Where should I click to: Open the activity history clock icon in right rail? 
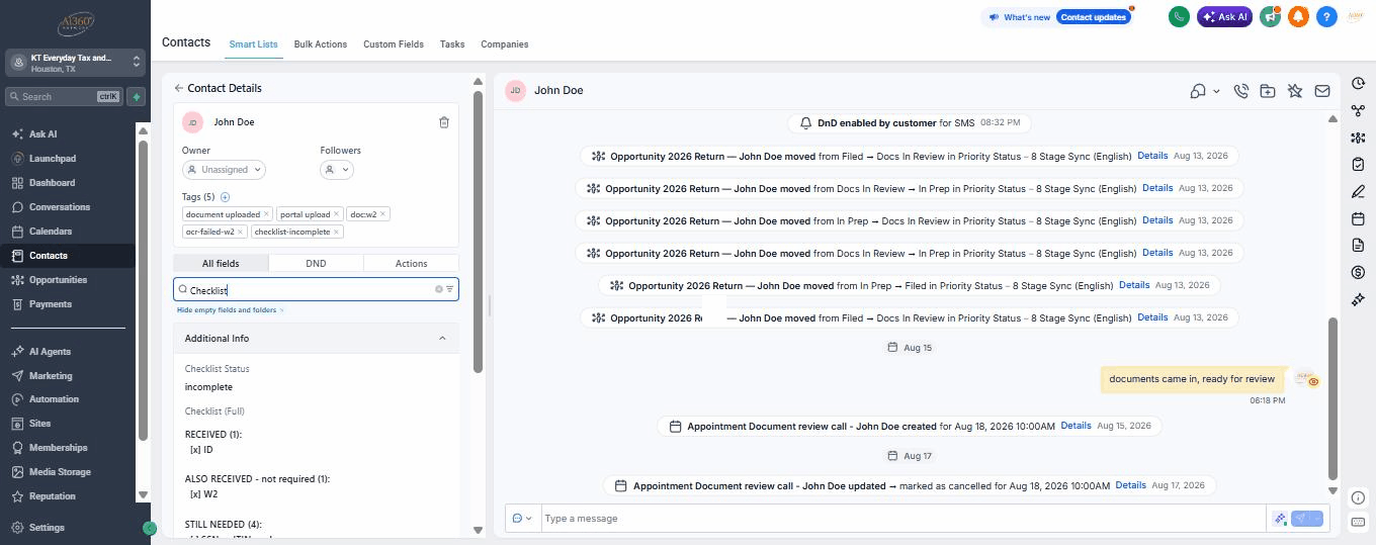pyautogui.click(x=1358, y=84)
